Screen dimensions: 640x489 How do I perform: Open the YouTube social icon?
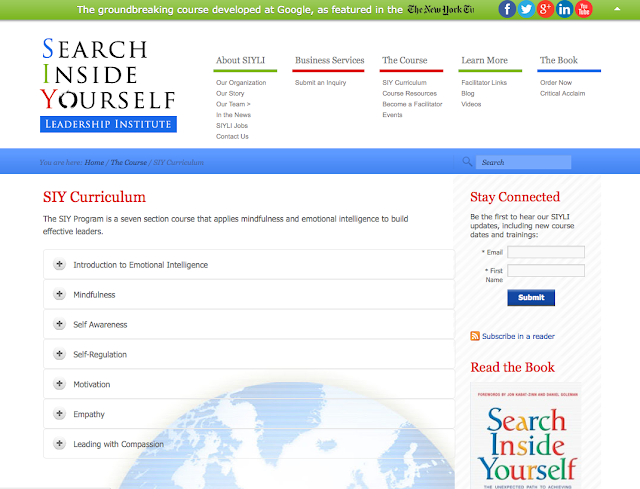click(x=584, y=9)
